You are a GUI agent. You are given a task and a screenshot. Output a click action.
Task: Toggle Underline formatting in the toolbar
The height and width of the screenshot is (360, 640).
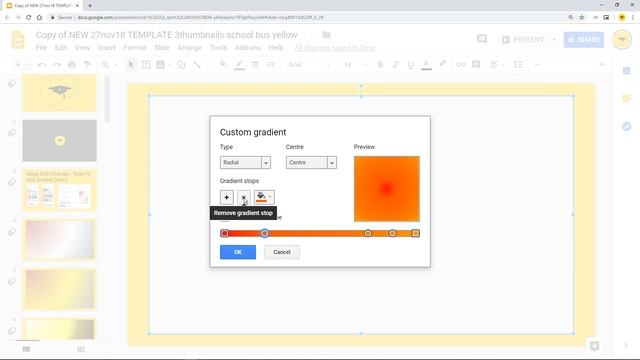point(410,64)
